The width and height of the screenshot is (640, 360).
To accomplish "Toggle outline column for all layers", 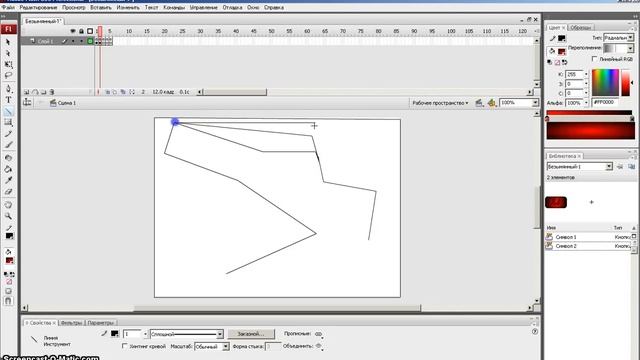I will pyautogui.click(x=90, y=31).
